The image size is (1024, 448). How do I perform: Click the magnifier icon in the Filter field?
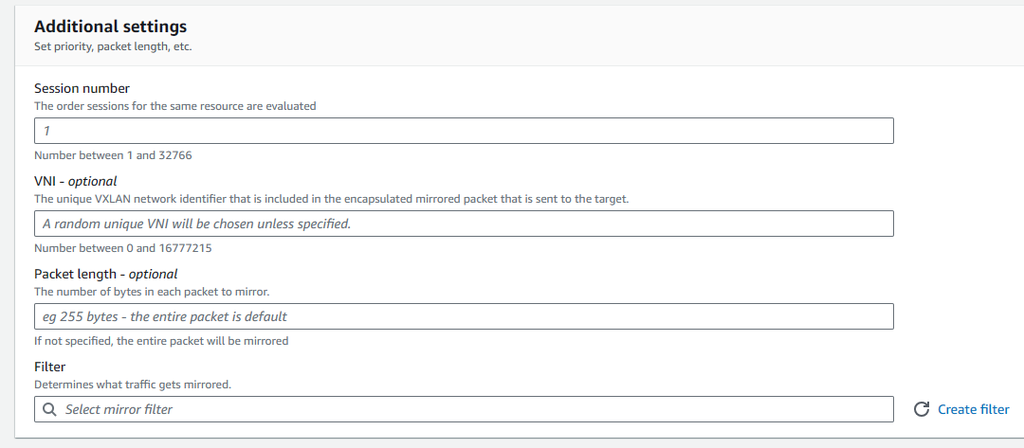tap(50, 410)
